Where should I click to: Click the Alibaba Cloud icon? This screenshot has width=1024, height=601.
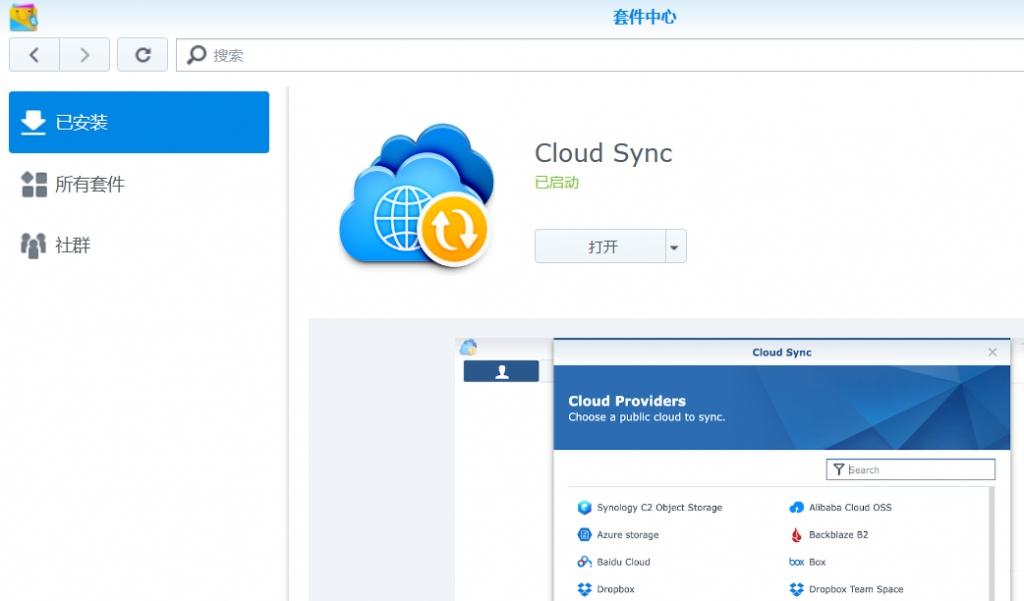point(797,508)
